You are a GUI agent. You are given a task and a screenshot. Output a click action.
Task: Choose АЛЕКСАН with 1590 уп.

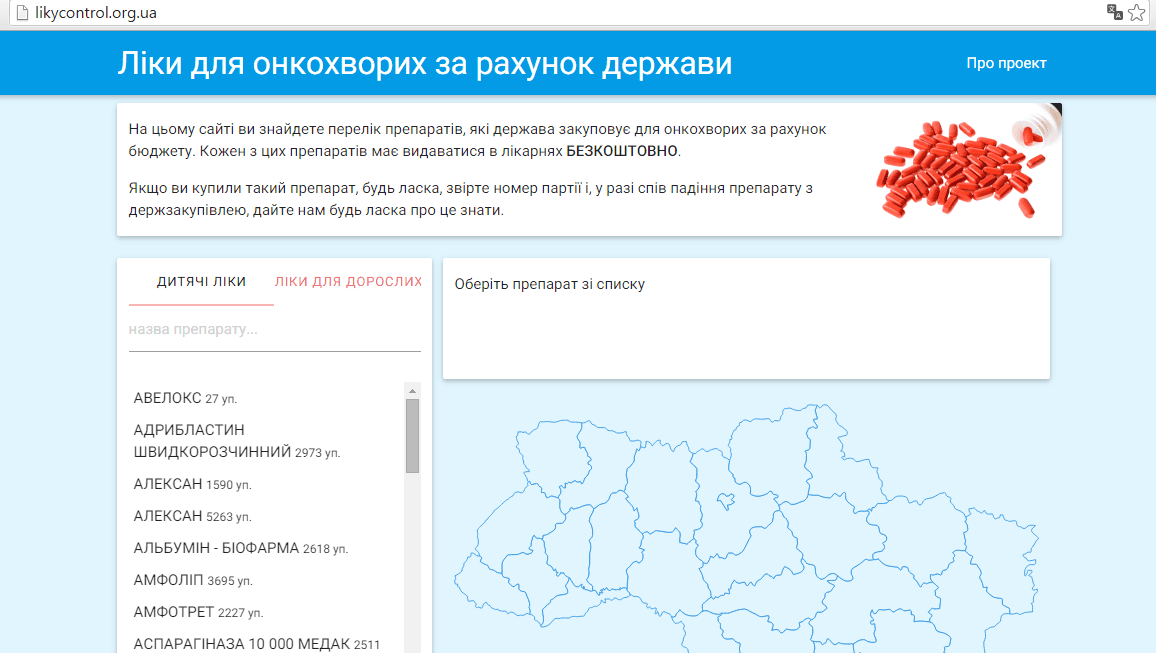click(192, 484)
